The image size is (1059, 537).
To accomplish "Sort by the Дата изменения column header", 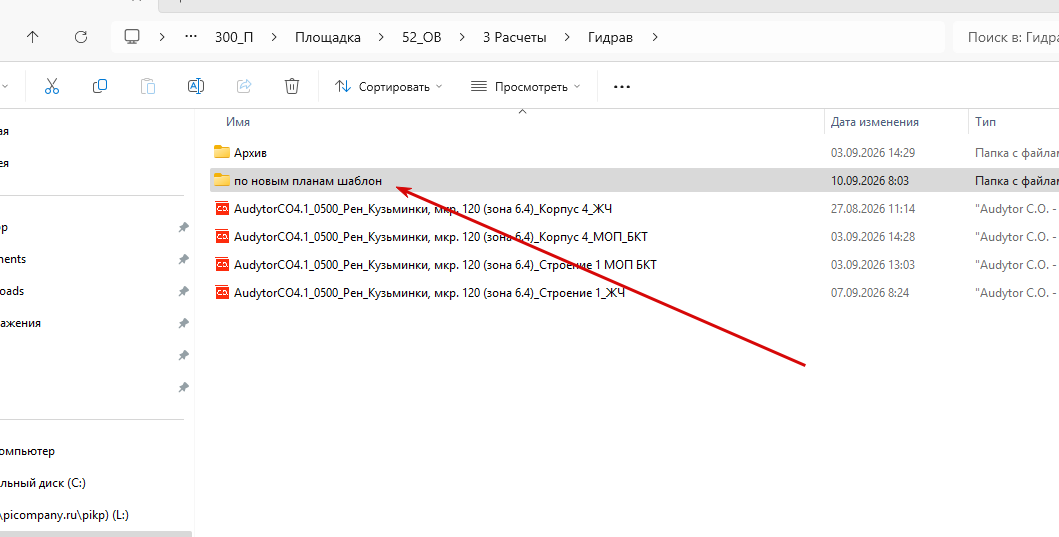I will click(875, 122).
